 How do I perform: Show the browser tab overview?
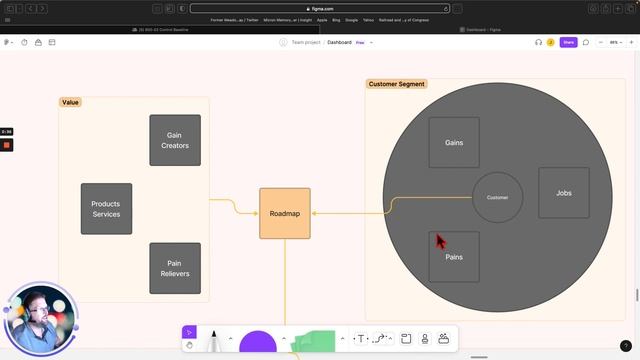click(x=631, y=9)
